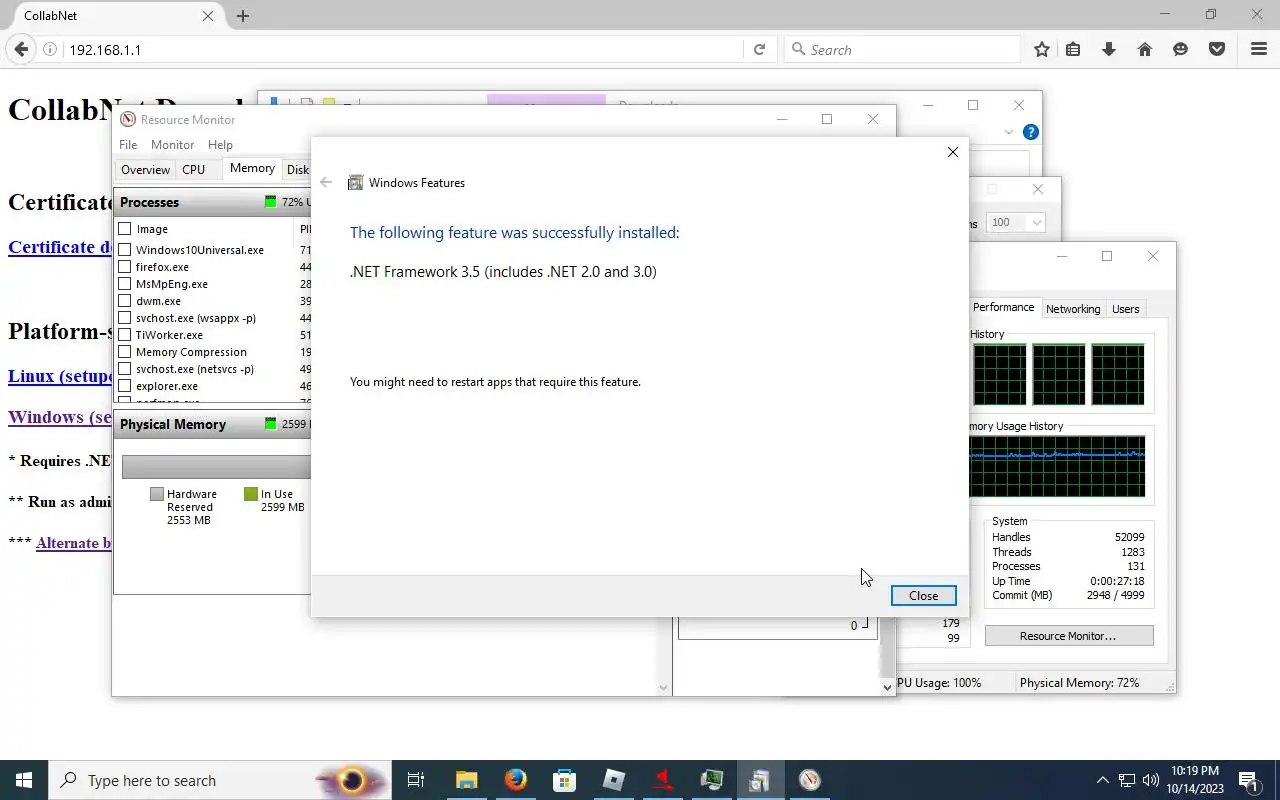Viewport: 1280px width, 800px height.
Task: Click the smiley feedback icon in Firefox toolbar
Action: click(x=1181, y=49)
